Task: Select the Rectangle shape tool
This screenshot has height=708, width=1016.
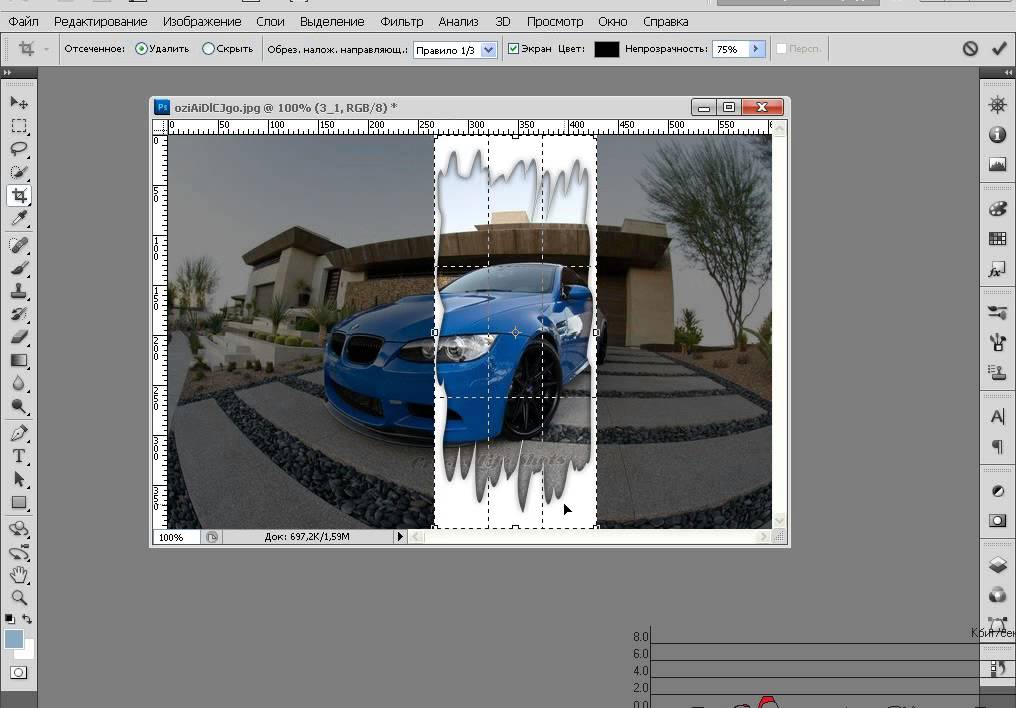Action: 19,503
